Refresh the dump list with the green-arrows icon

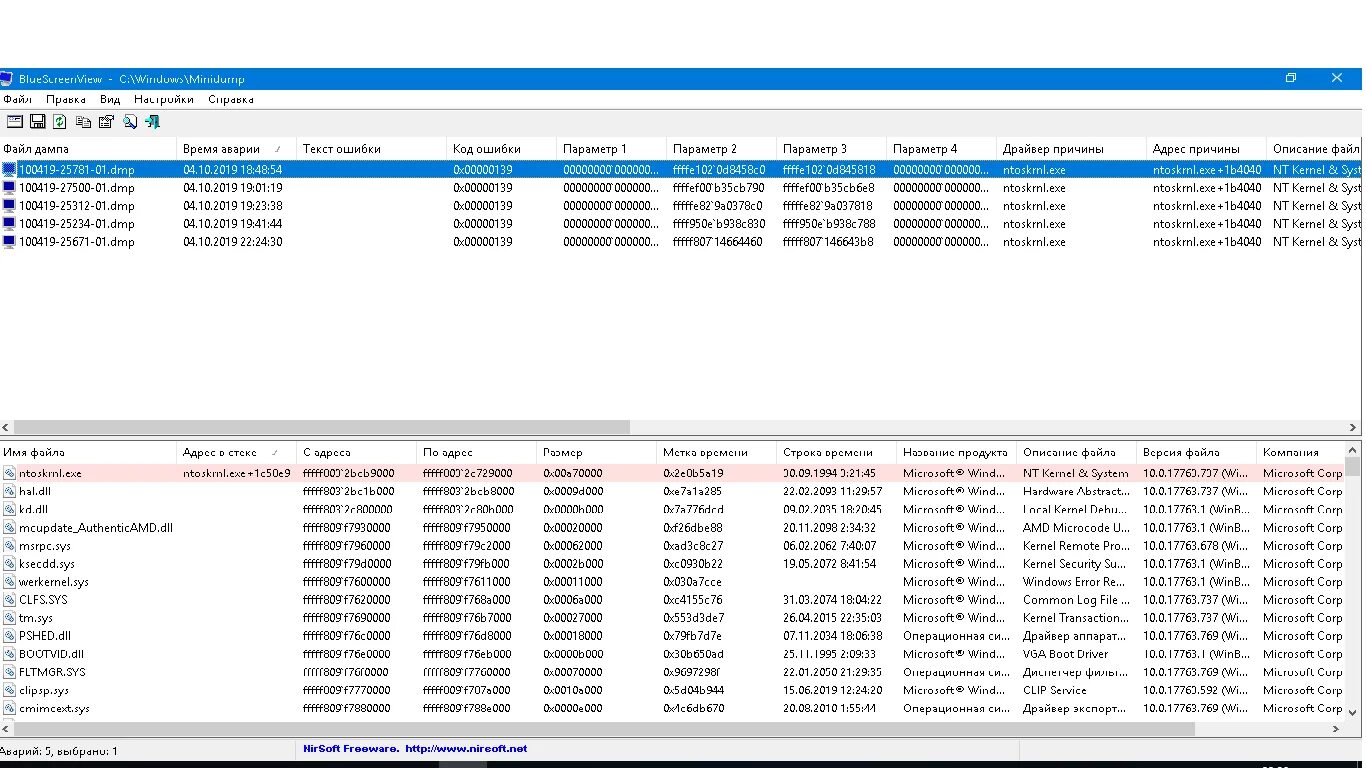point(60,121)
